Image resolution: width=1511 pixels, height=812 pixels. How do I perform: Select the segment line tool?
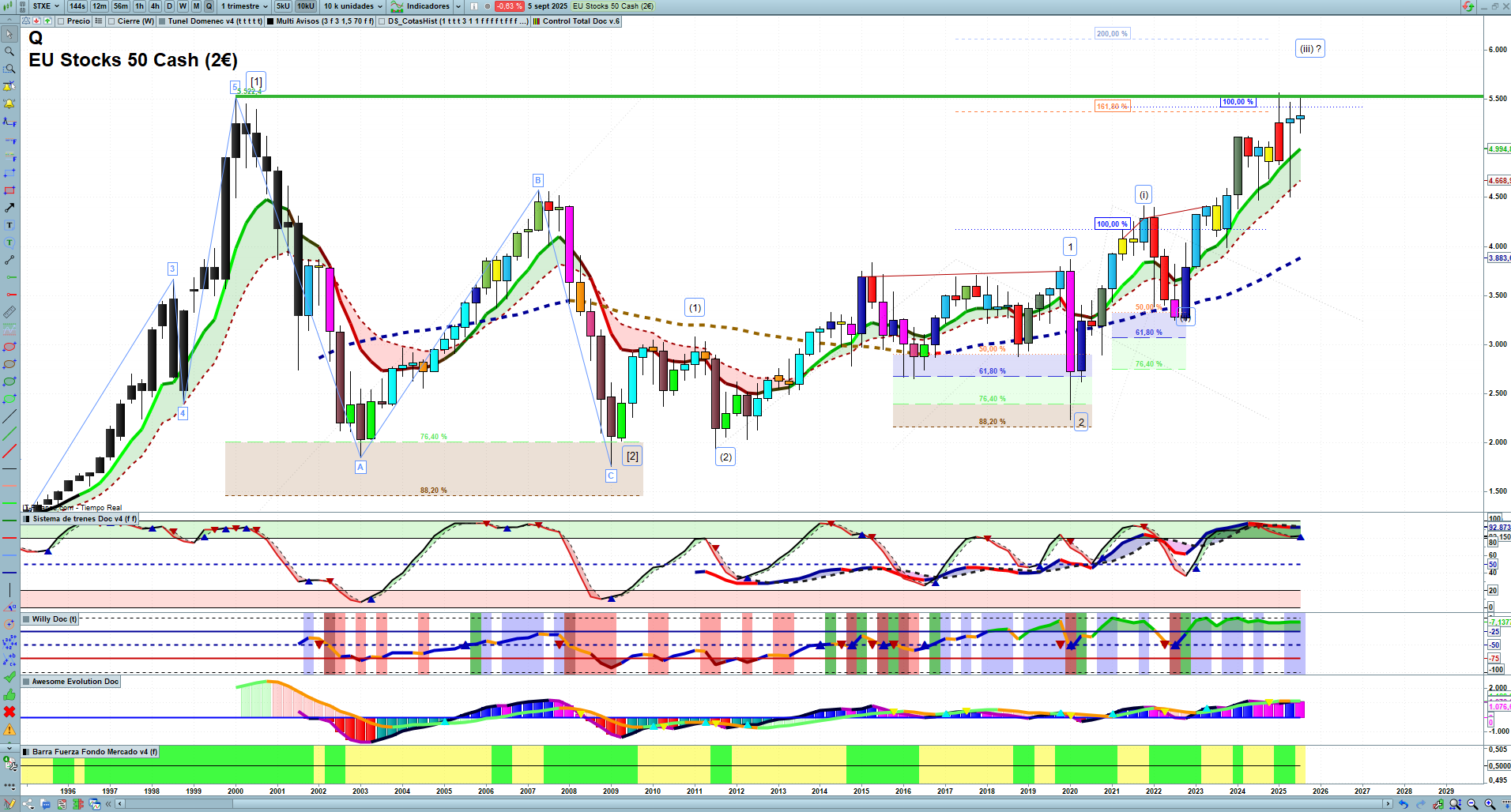click(x=9, y=260)
